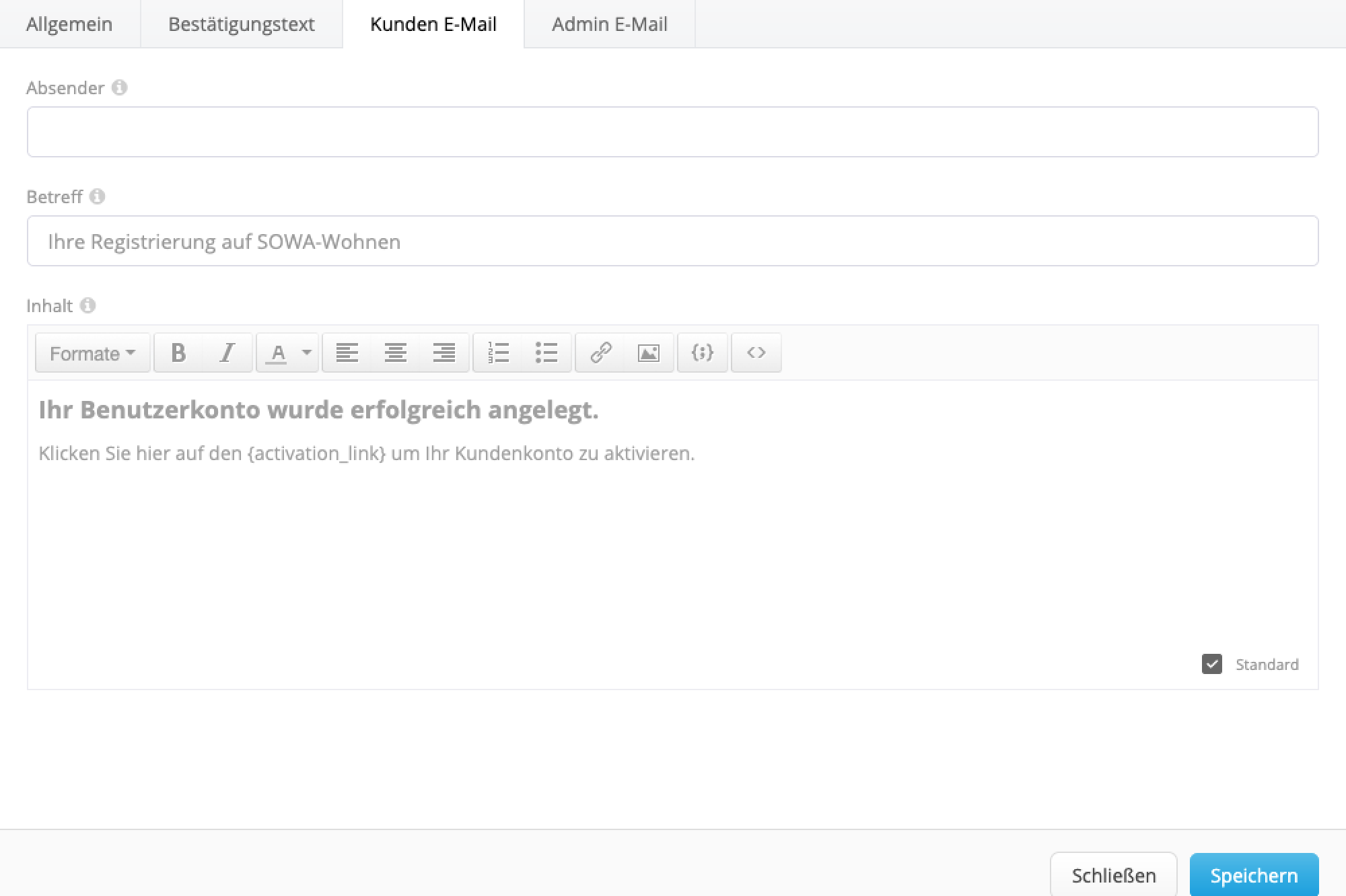Center the email text
This screenshot has height=896, width=1346.
(x=395, y=352)
